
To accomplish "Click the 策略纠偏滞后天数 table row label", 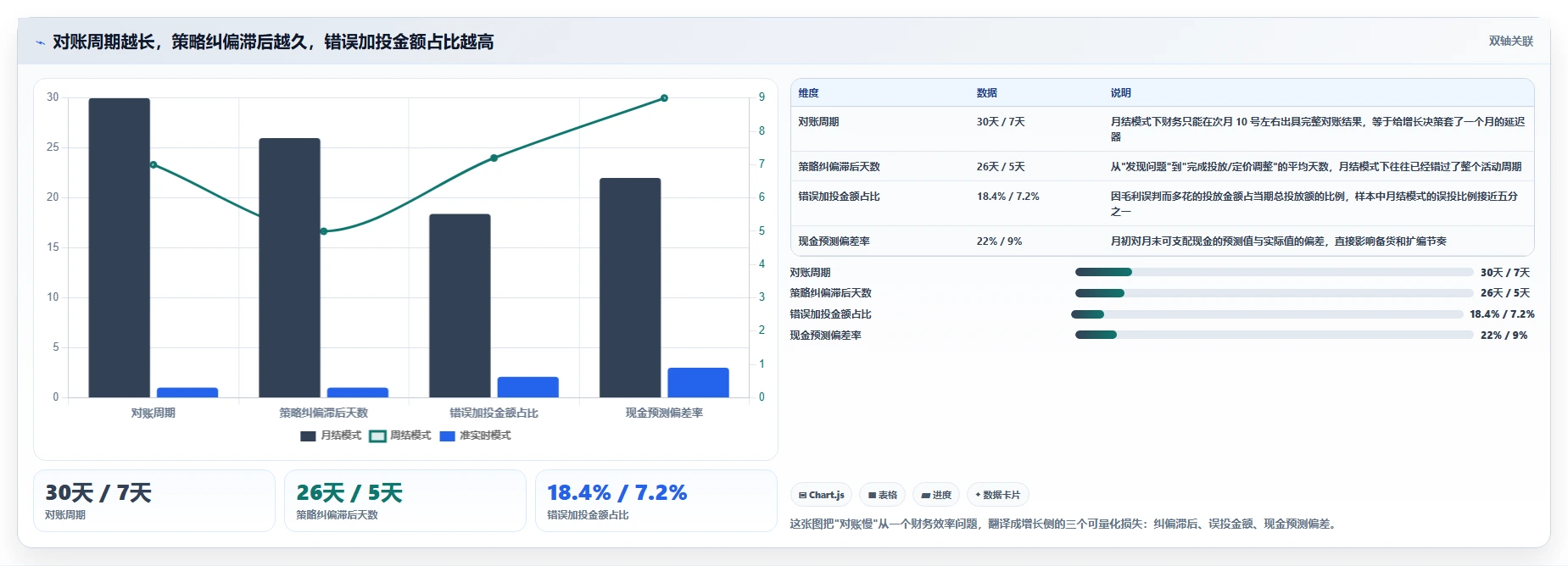I will [839, 167].
